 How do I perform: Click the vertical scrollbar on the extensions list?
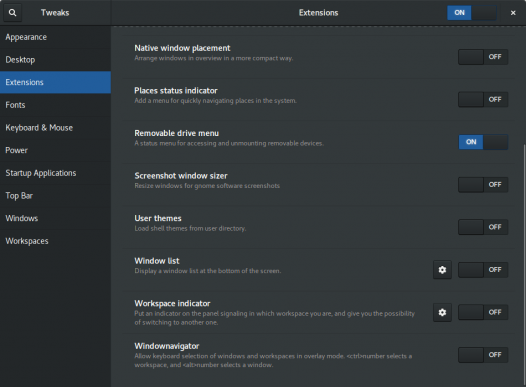(524, 265)
